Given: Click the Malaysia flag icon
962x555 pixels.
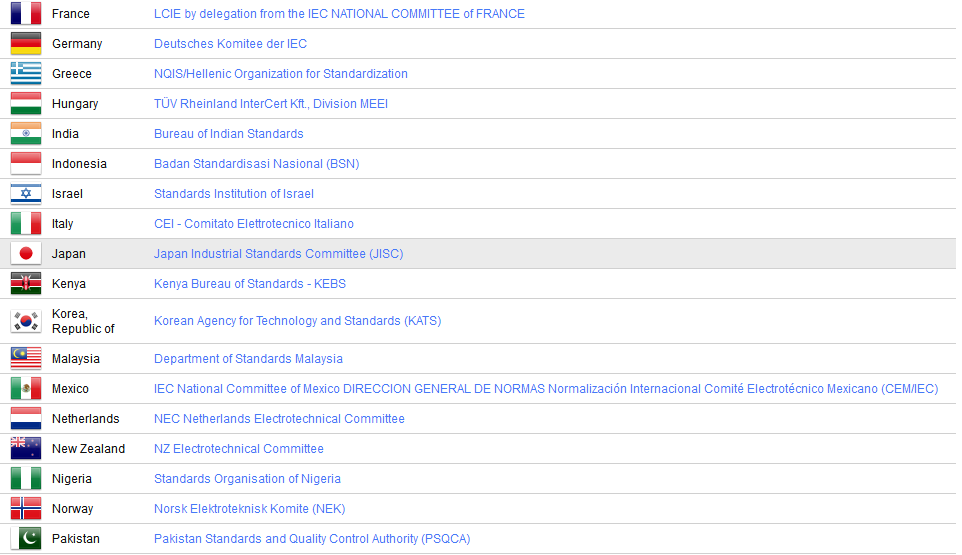Looking at the screenshot, I should 26,359.
